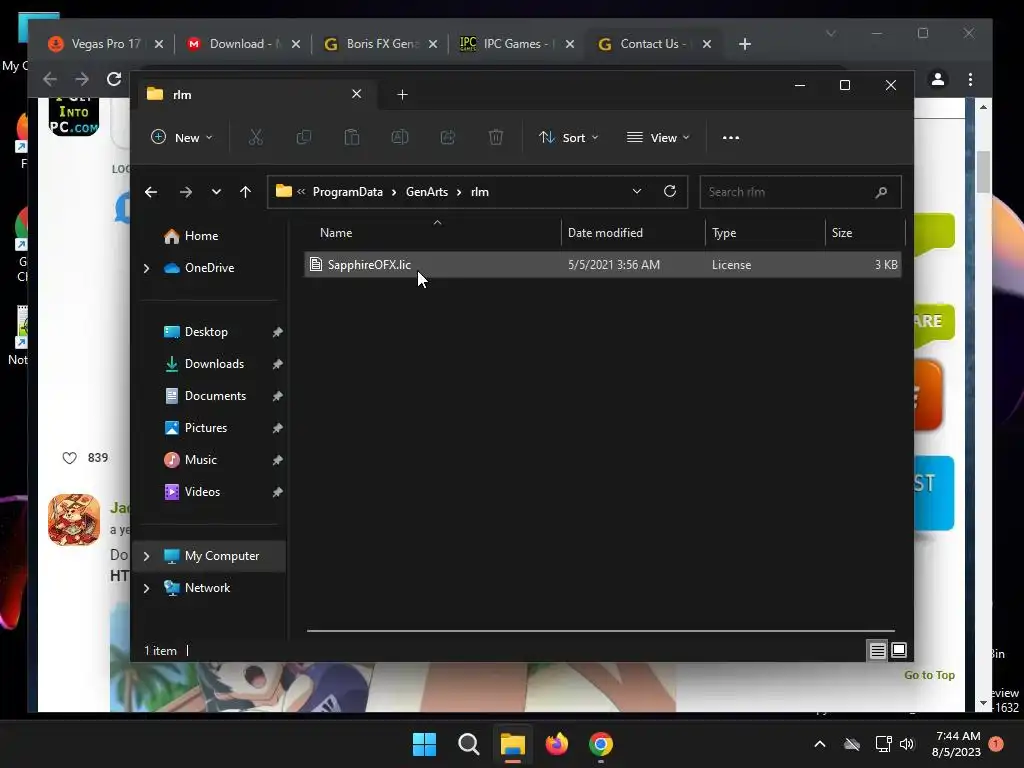Click the Paste clipboard icon
This screenshot has width=1024, height=768.
[351, 138]
